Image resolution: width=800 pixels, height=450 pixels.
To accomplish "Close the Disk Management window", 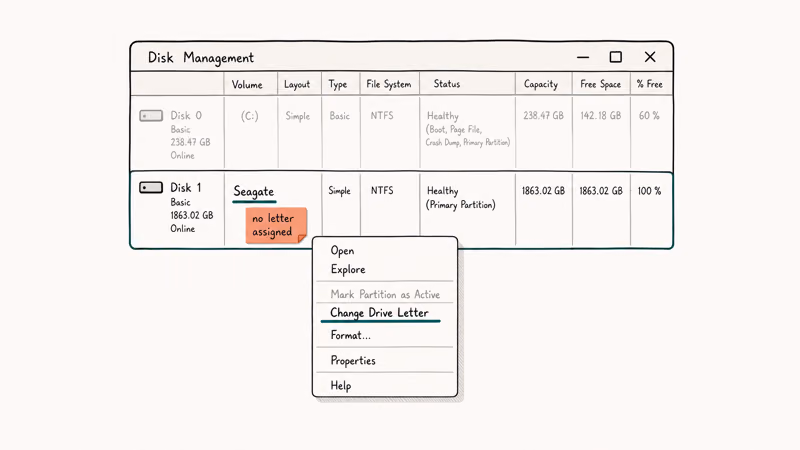I will 650,57.
